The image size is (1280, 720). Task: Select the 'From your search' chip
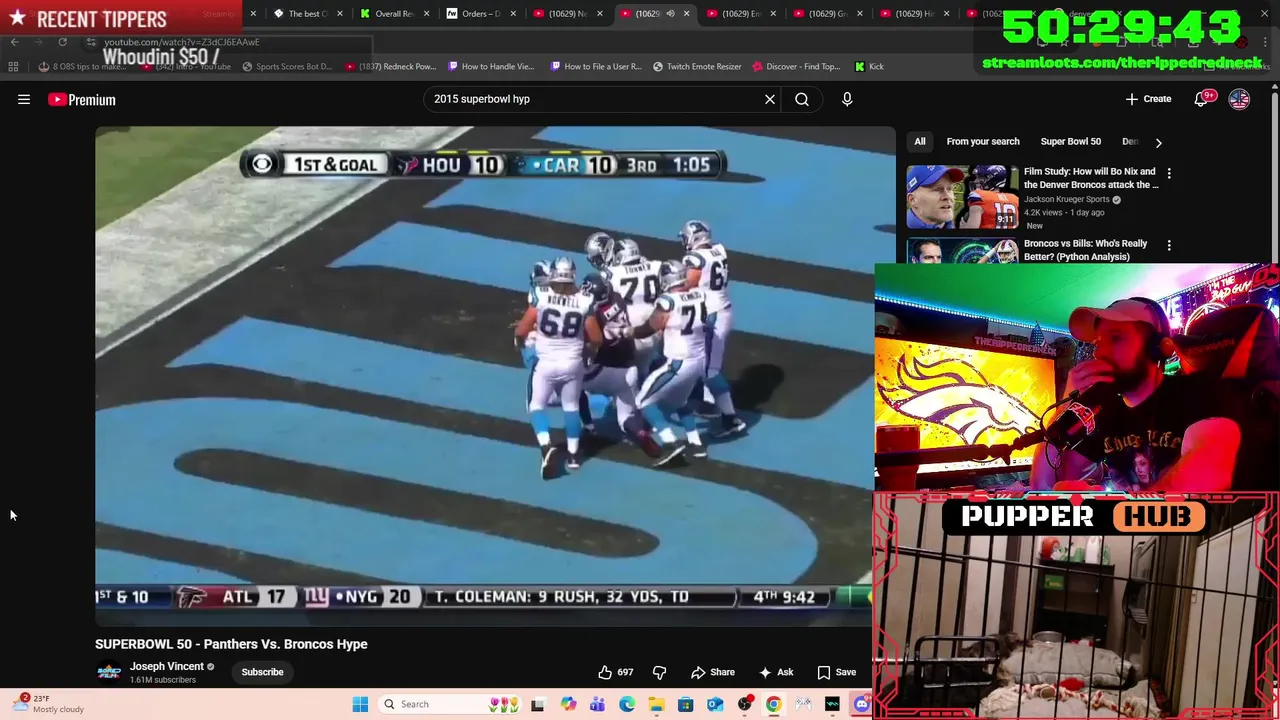pos(983,142)
